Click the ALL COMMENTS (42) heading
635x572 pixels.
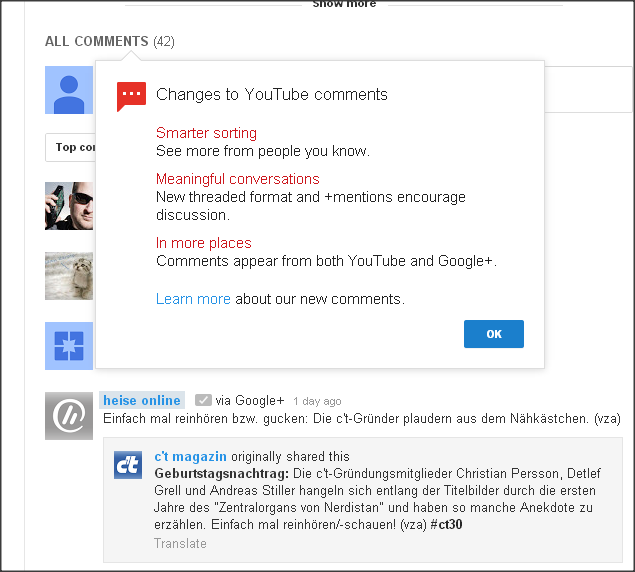click(110, 41)
